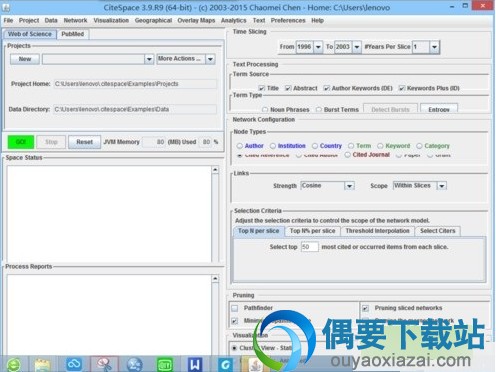
Task: Select the Top N% per slice tab
Action: point(312,231)
